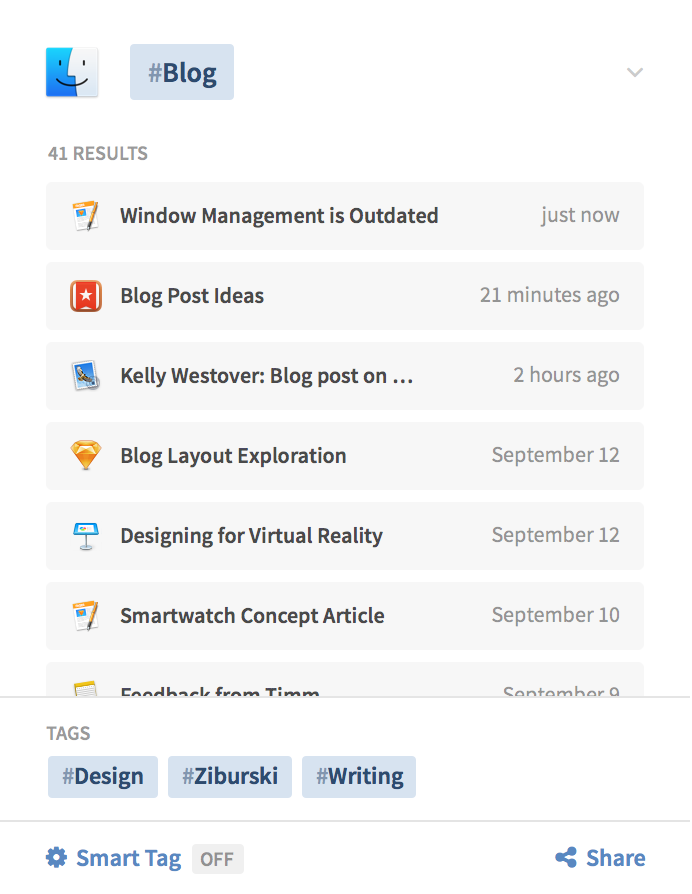Image resolution: width=692 pixels, height=894 pixels.
Task: Open the Feedback from Timm result
Action: [213, 690]
